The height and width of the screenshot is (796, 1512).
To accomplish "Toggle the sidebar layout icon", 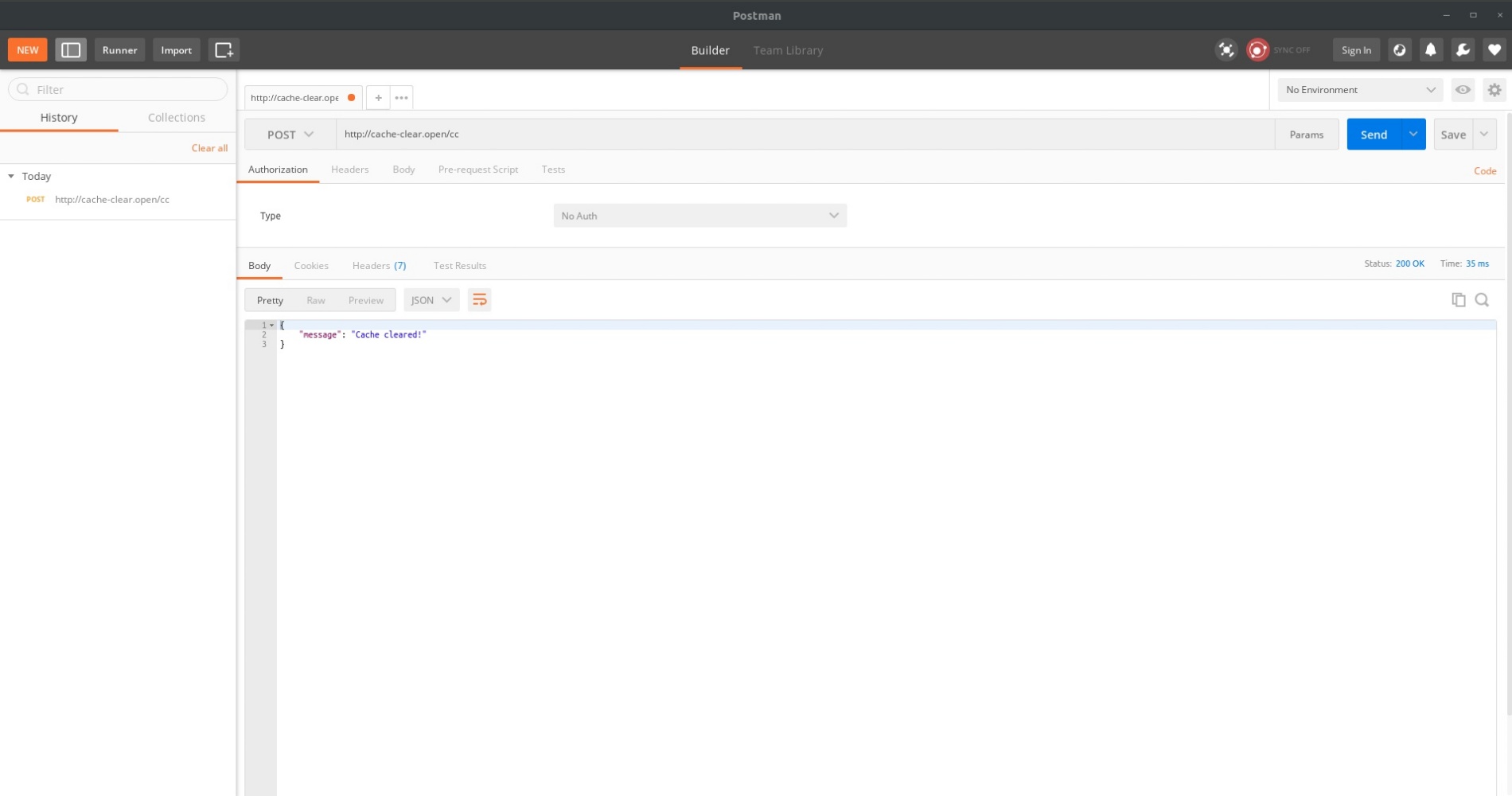I will pos(71,49).
